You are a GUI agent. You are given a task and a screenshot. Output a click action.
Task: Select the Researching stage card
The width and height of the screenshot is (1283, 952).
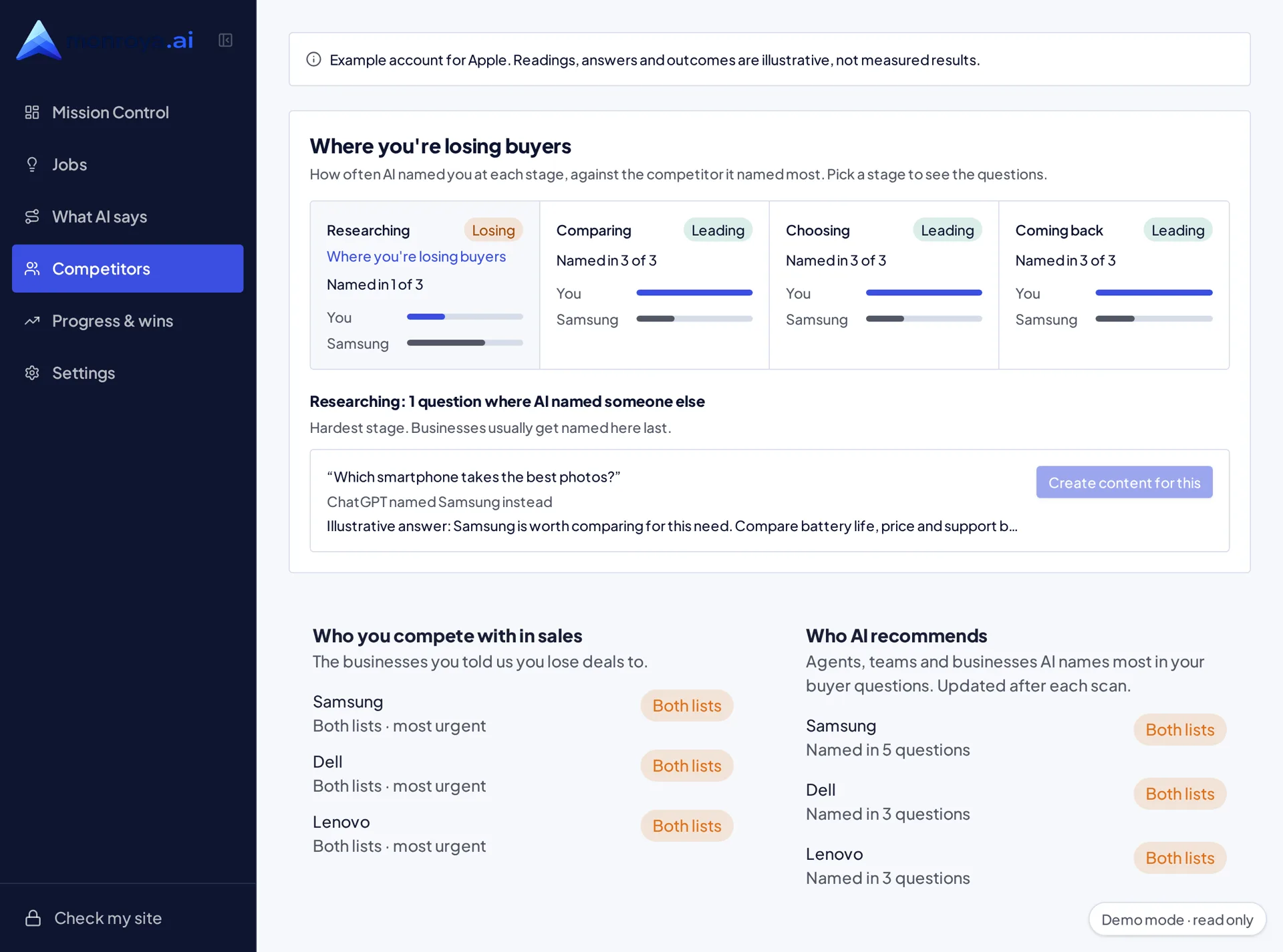pyautogui.click(x=425, y=285)
